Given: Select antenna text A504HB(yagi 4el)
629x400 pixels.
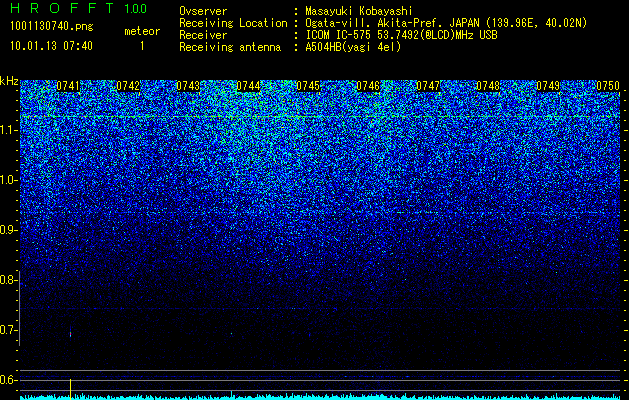Looking at the screenshot, I should tap(353, 47).
